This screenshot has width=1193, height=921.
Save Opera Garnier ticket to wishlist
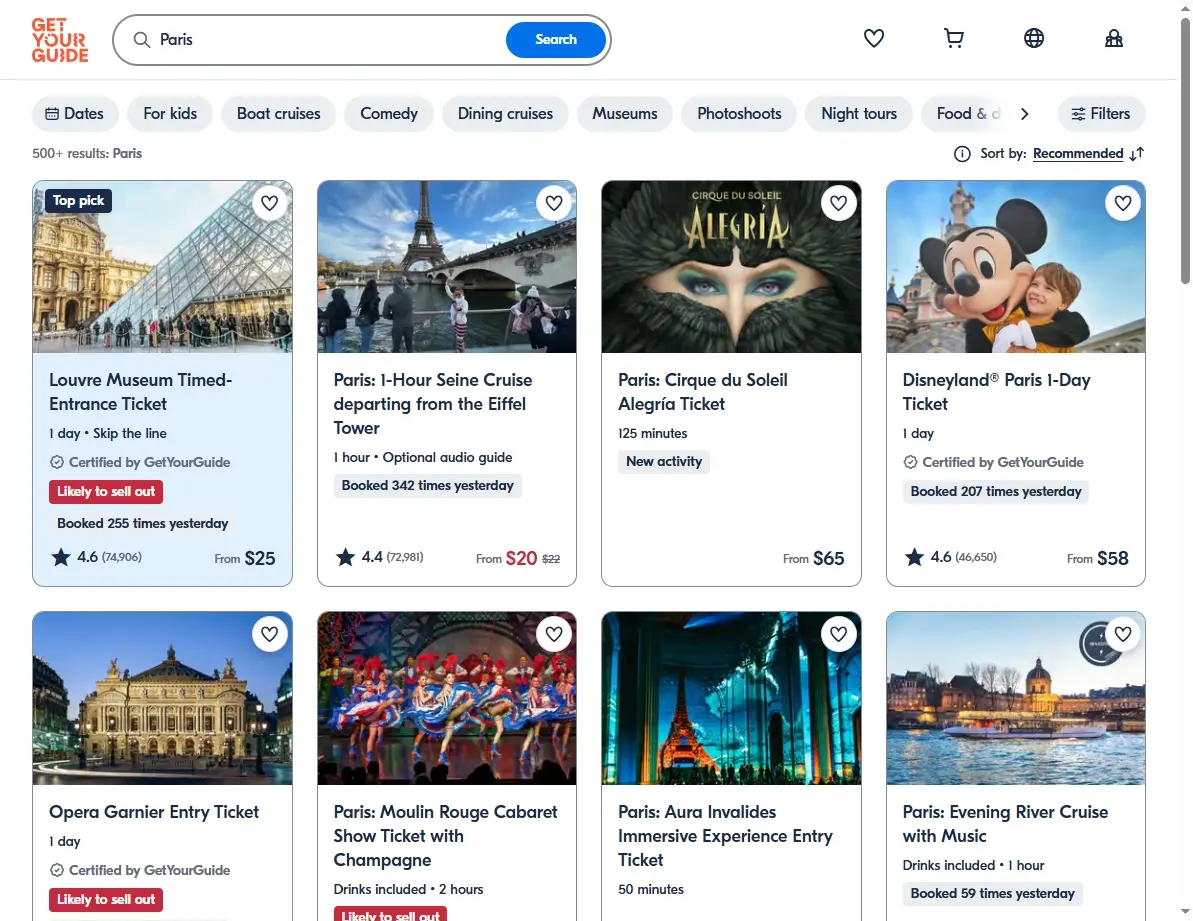[x=269, y=634]
